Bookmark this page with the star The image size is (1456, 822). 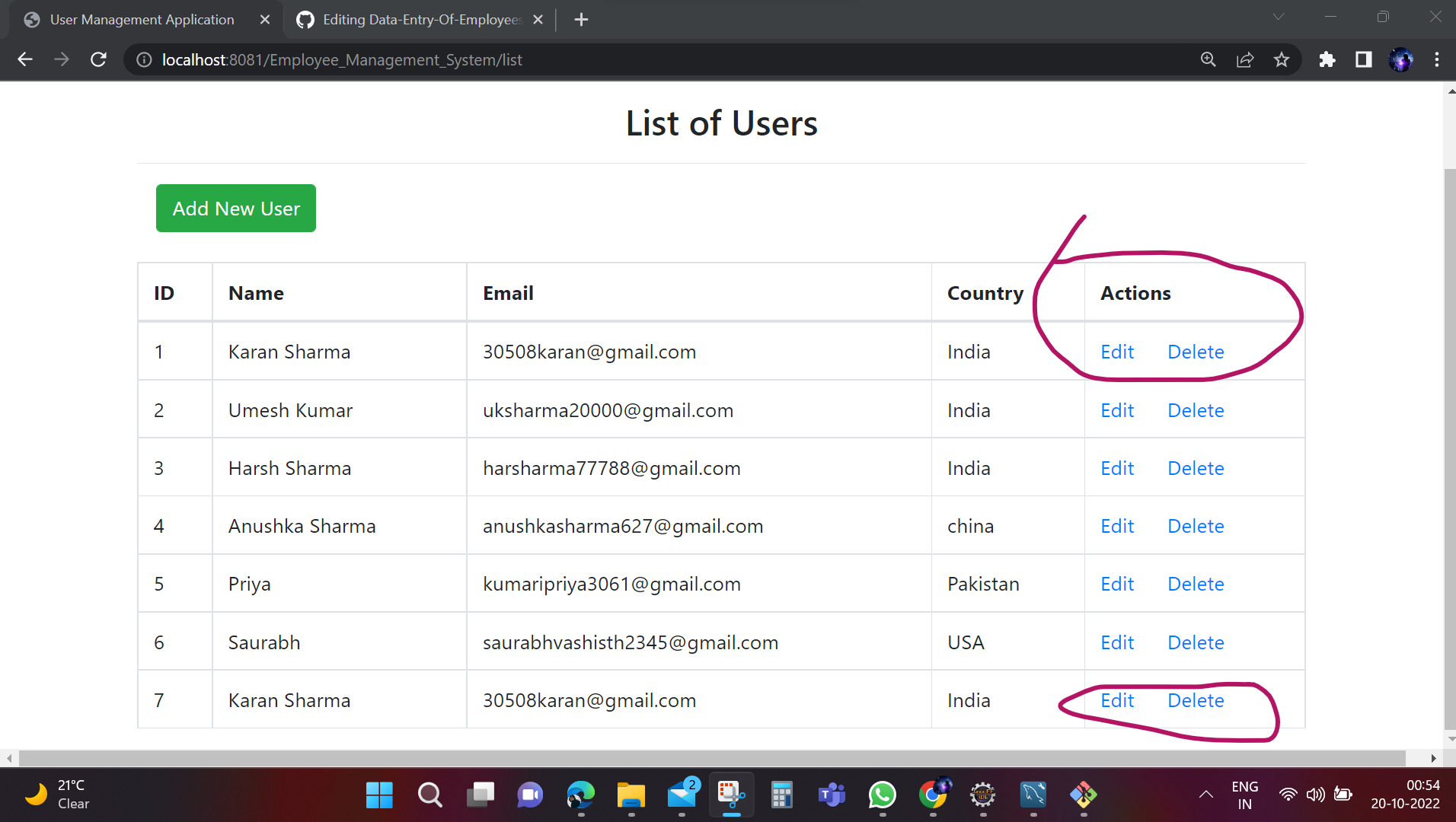point(1282,59)
